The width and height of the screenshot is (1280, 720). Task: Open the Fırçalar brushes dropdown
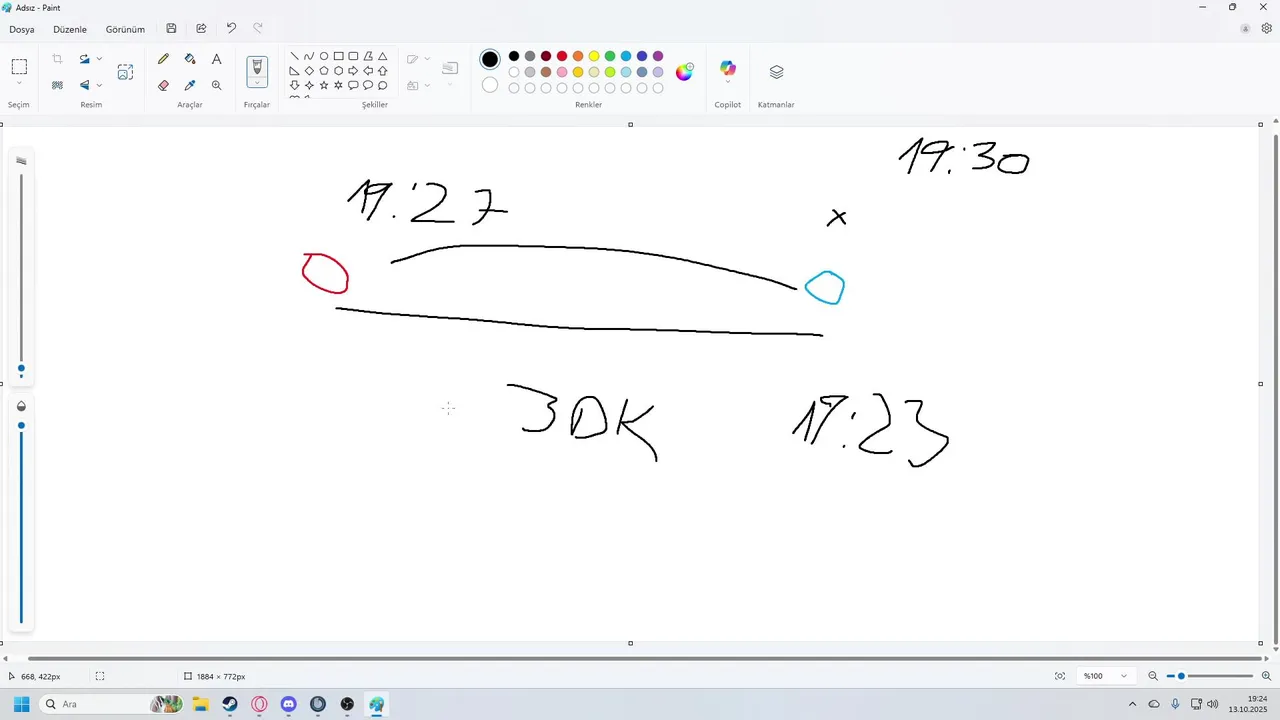click(257, 83)
